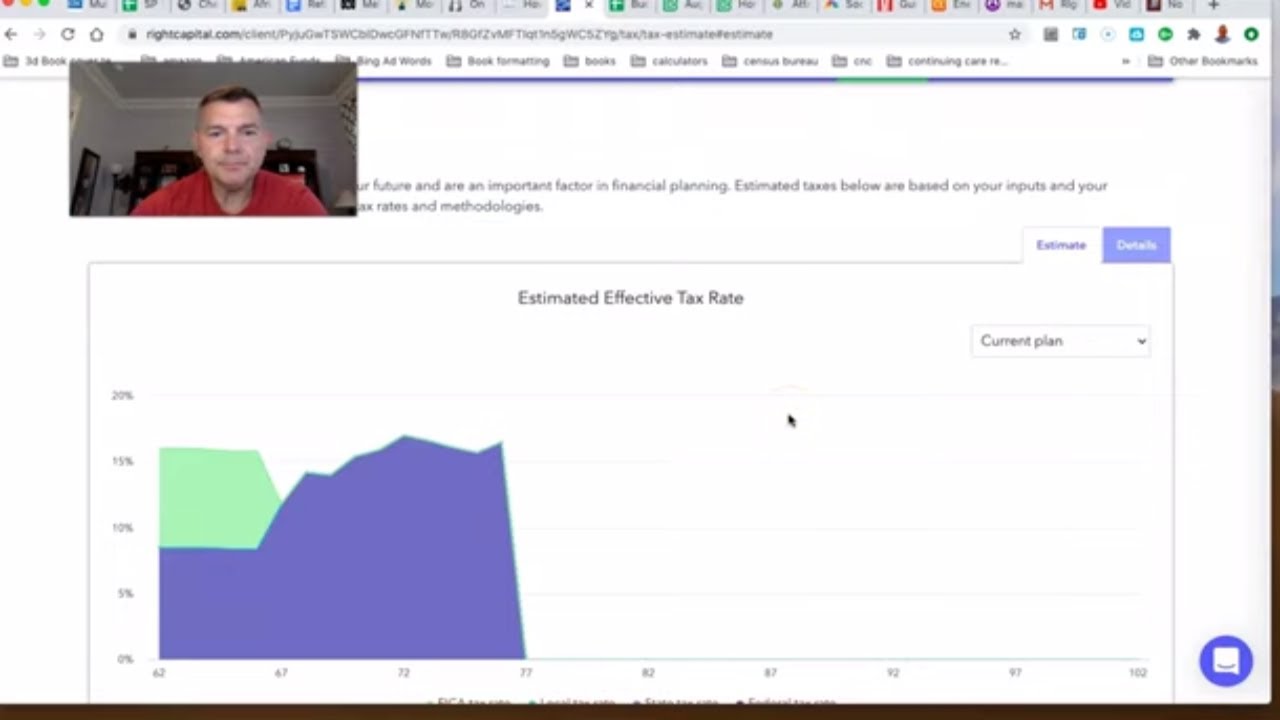This screenshot has width=1280, height=720.
Task: Show hidden bookmarks via double chevron
Action: (x=1126, y=61)
